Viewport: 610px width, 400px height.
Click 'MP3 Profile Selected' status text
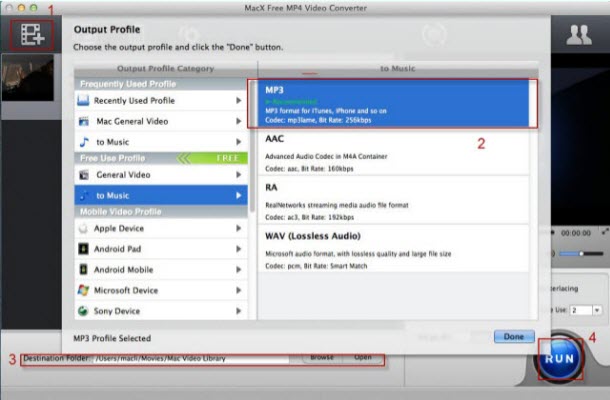[112, 338]
